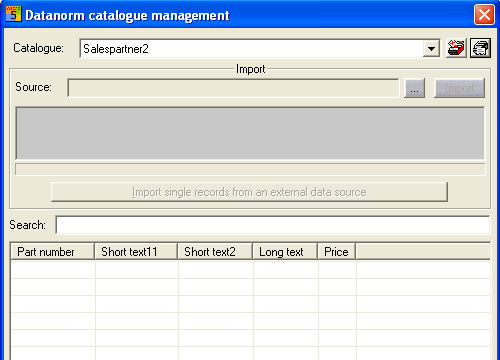
Task: Click the Salespartner2 catalogue combo box
Action: pos(260,49)
